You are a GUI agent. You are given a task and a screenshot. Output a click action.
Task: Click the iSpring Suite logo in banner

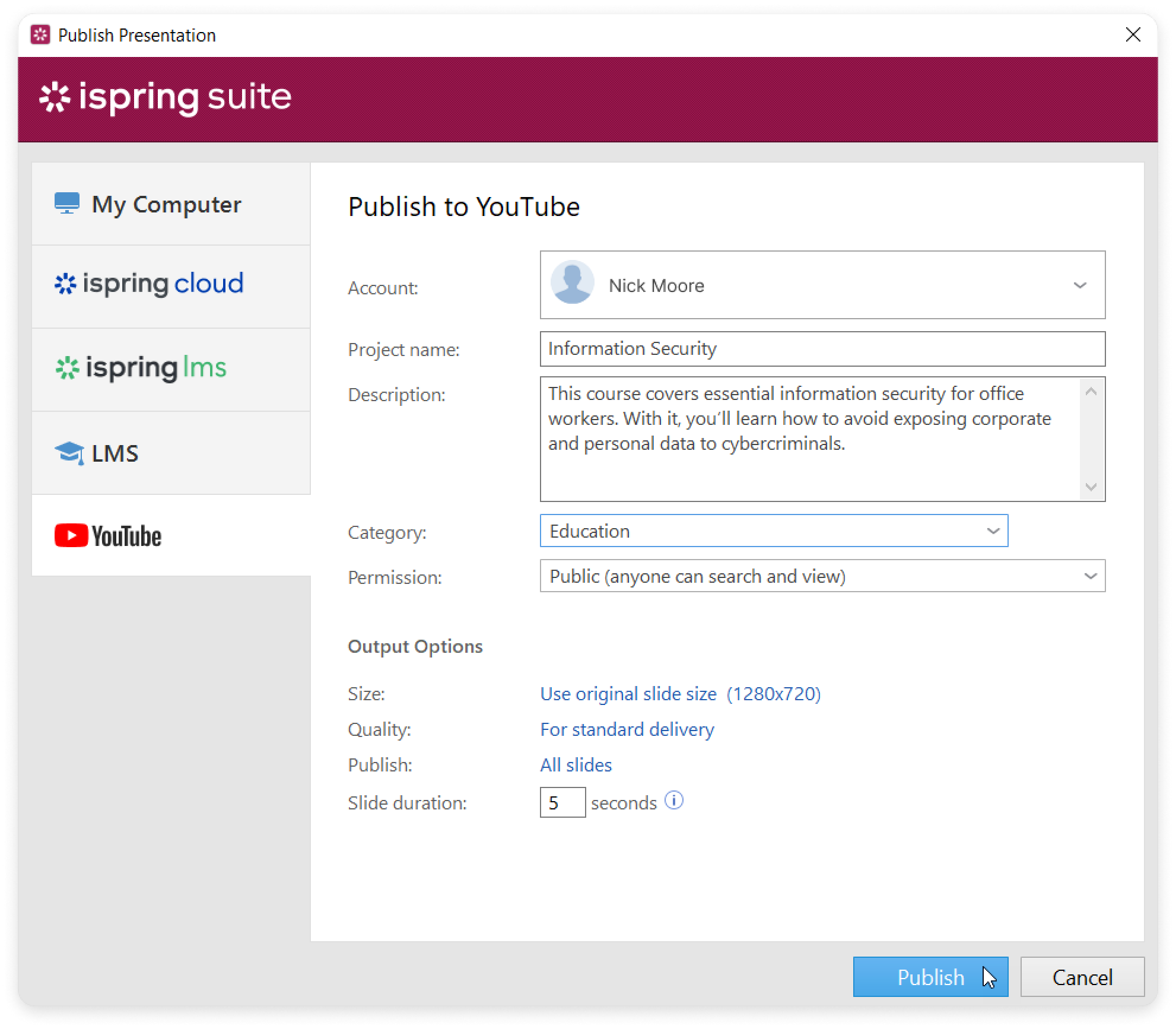[x=165, y=97]
